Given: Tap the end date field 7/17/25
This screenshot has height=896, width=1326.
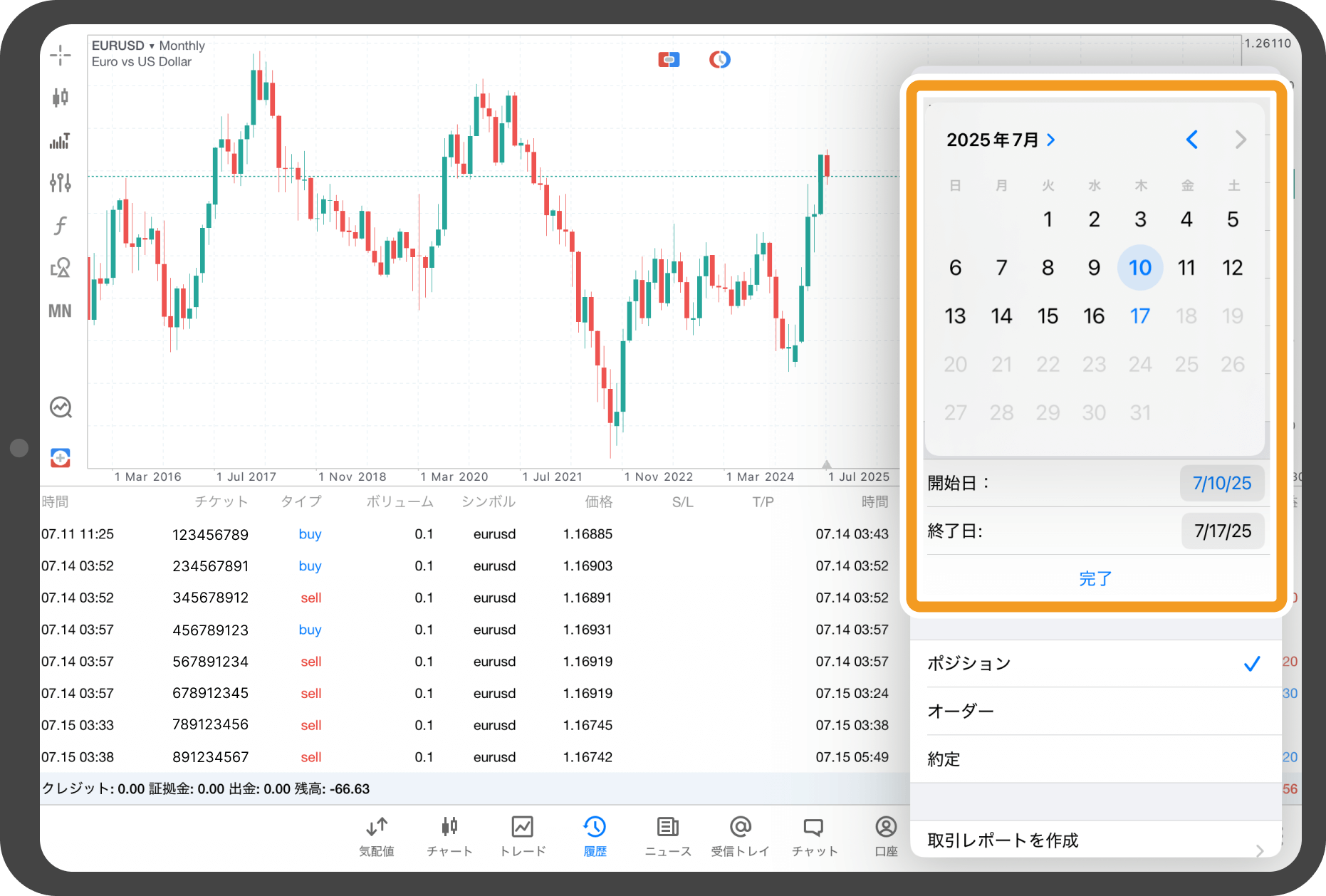Looking at the screenshot, I should coord(1222,531).
